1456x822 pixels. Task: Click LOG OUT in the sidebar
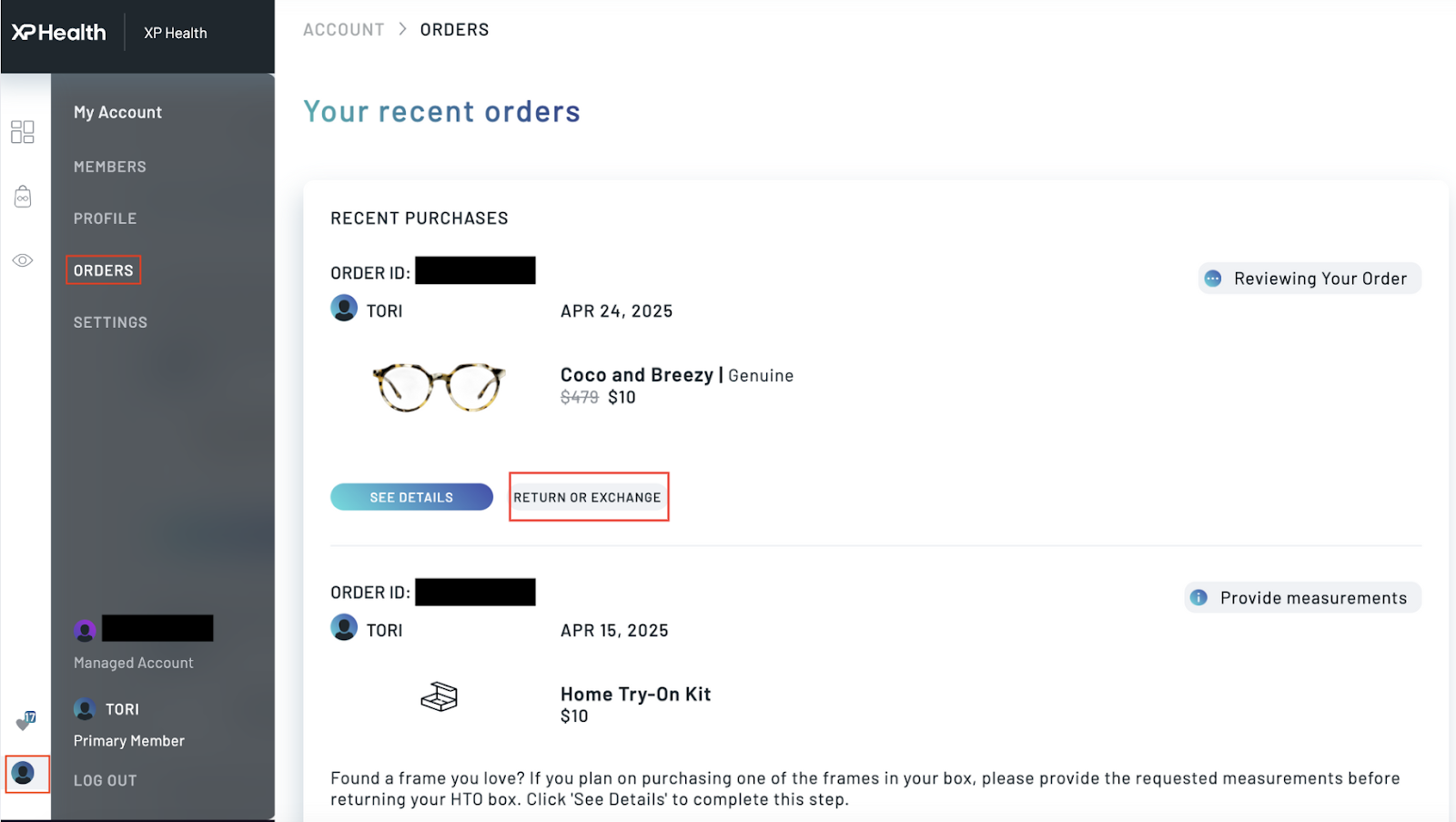click(106, 780)
